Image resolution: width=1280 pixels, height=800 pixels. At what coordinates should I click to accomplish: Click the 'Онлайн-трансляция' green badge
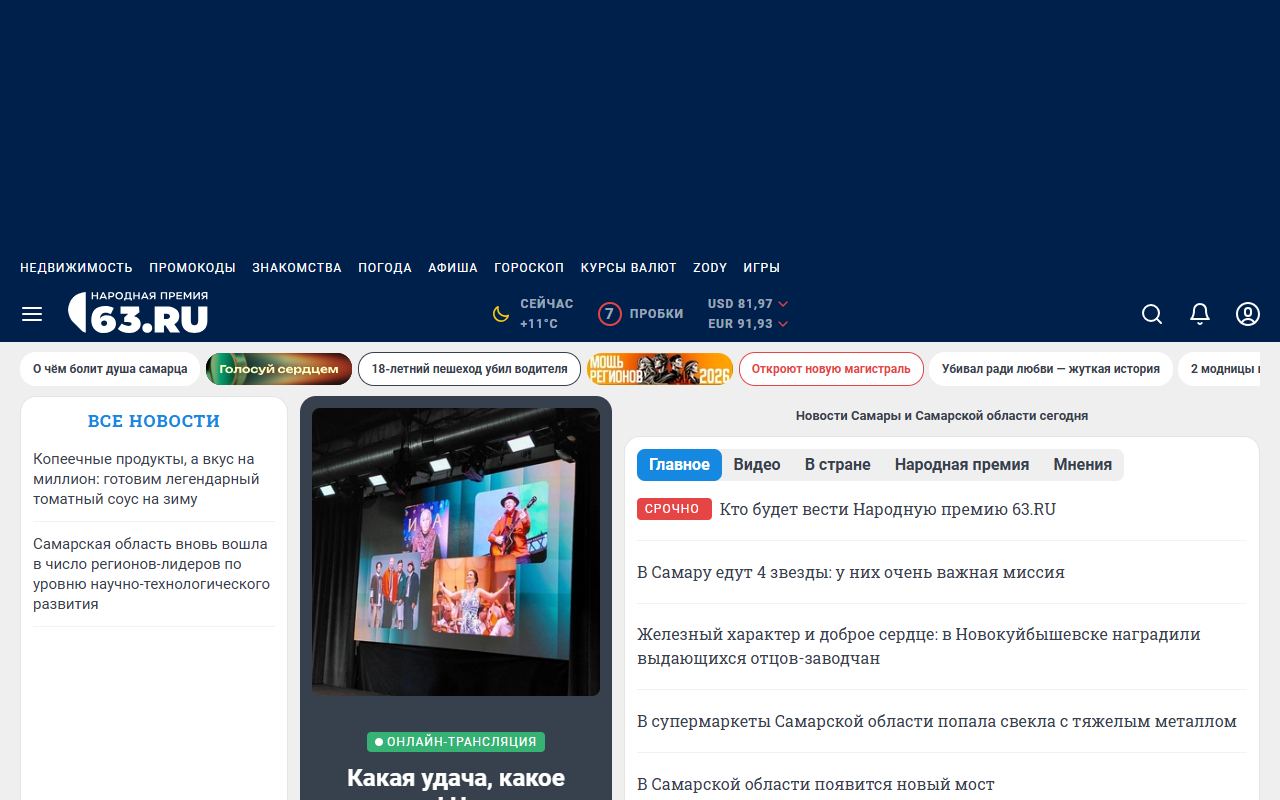[x=456, y=742]
